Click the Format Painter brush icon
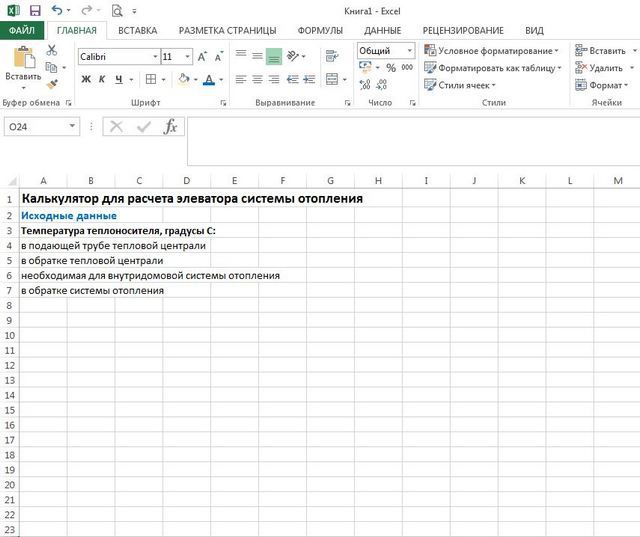 51,84
